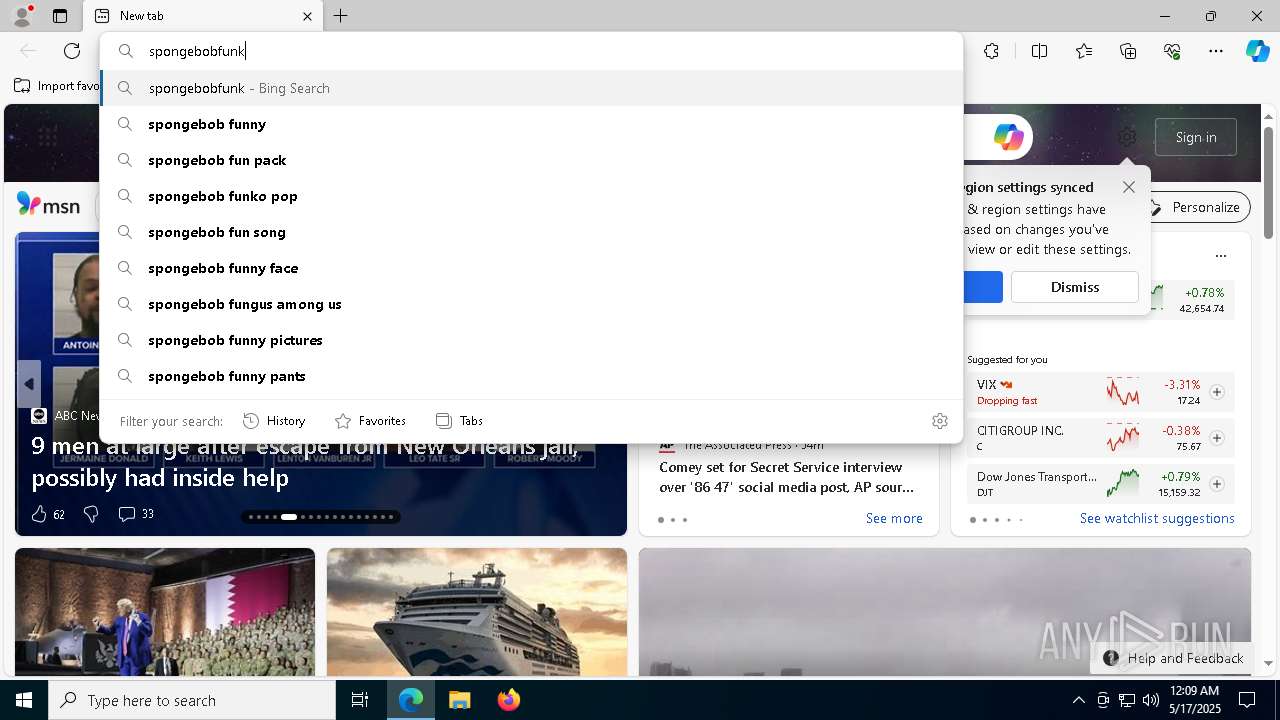
Task: Click the Windows taskbar search box
Action: tap(192, 700)
